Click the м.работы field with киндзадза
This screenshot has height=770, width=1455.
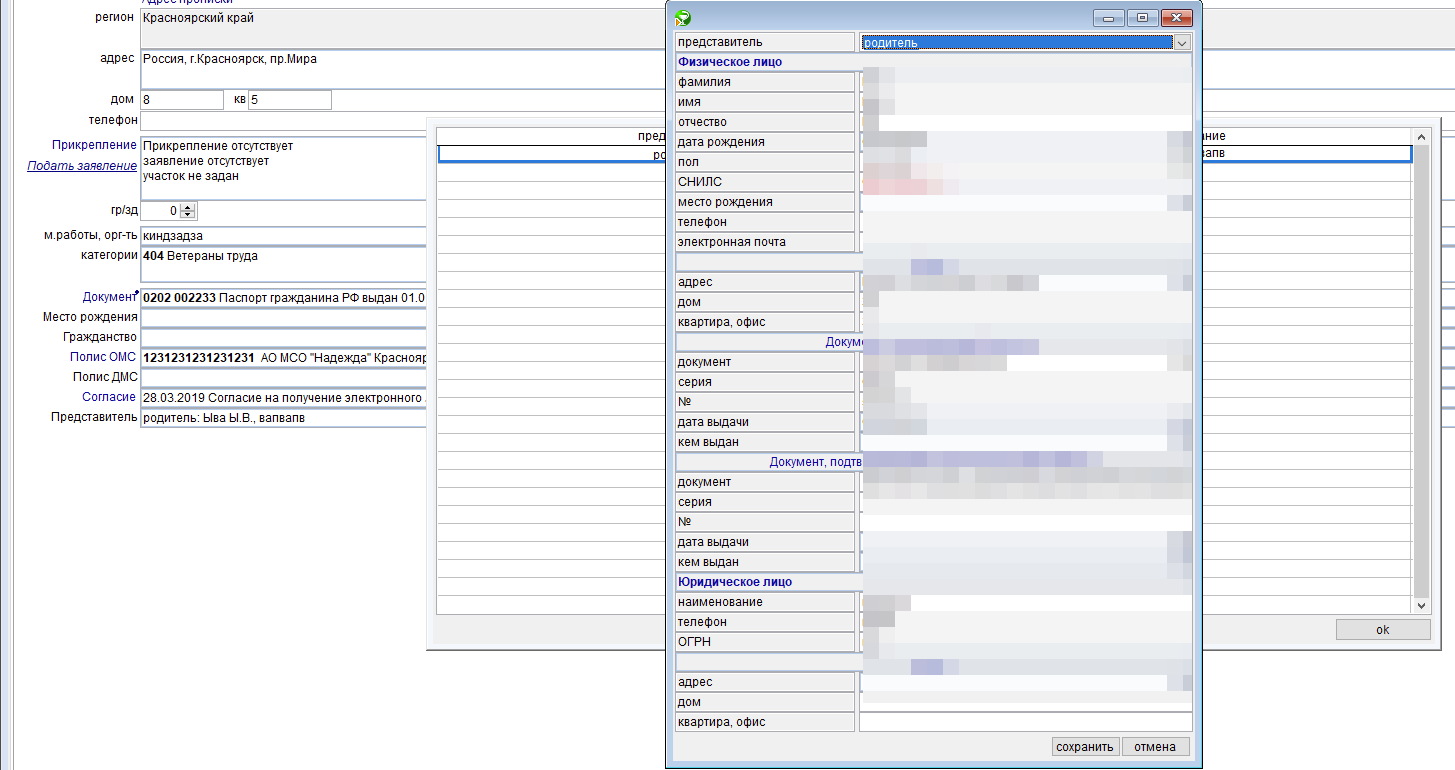pos(283,236)
